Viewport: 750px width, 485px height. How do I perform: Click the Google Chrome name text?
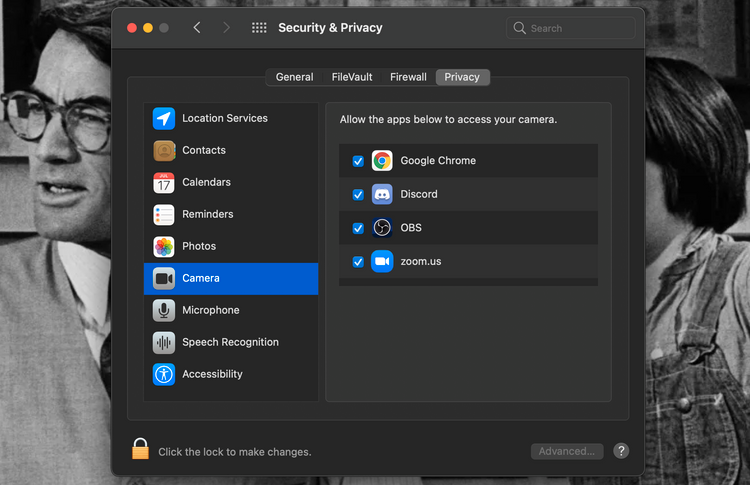coord(438,161)
